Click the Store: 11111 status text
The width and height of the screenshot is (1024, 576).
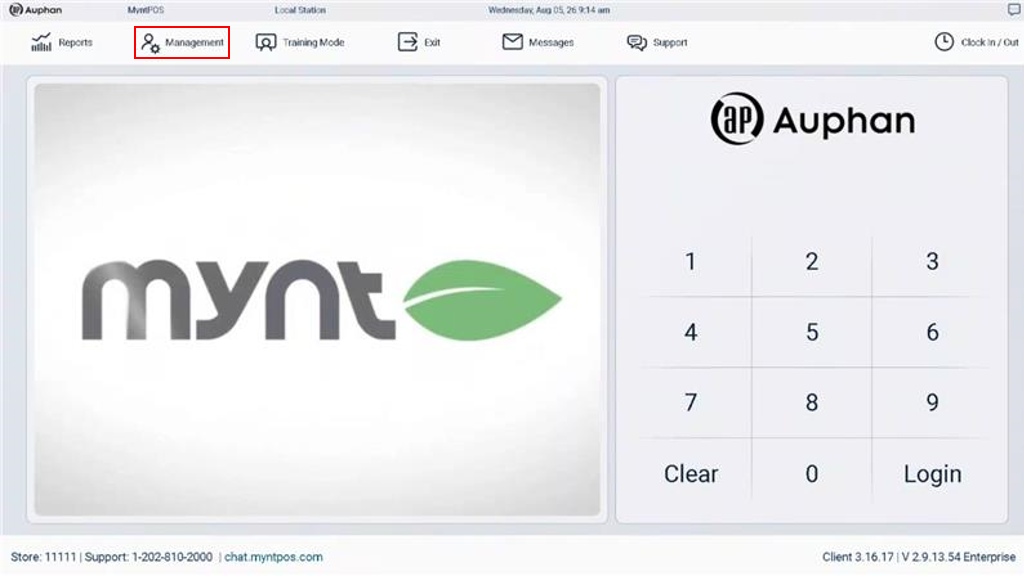tap(43, 557)
